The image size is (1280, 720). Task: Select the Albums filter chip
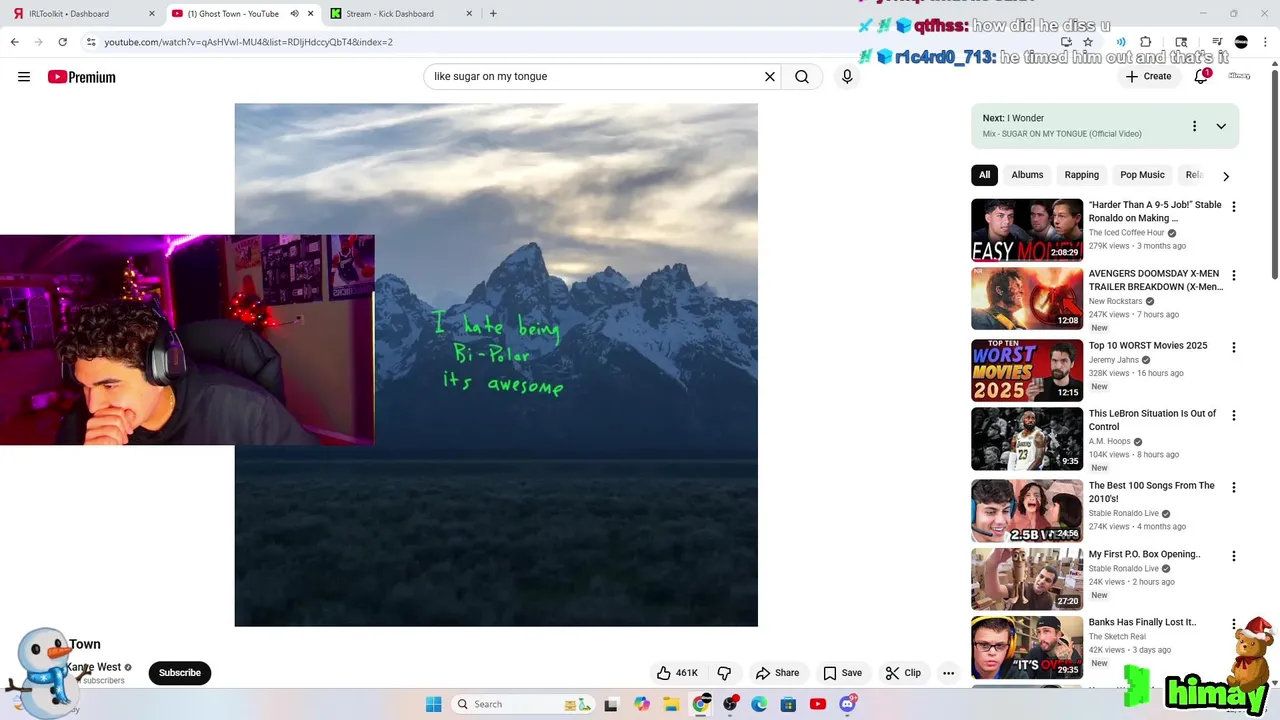(1027, 175)
